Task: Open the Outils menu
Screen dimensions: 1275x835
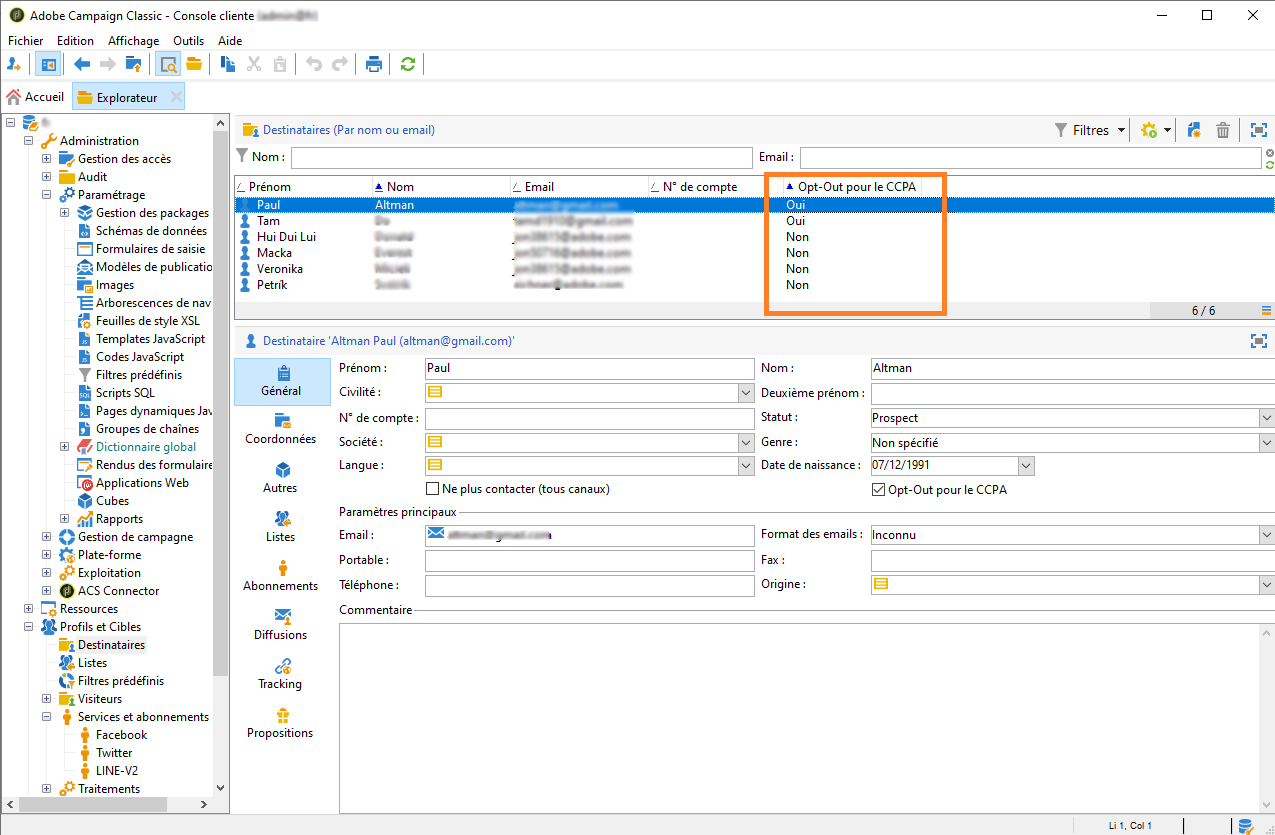Action: [188, 41]
